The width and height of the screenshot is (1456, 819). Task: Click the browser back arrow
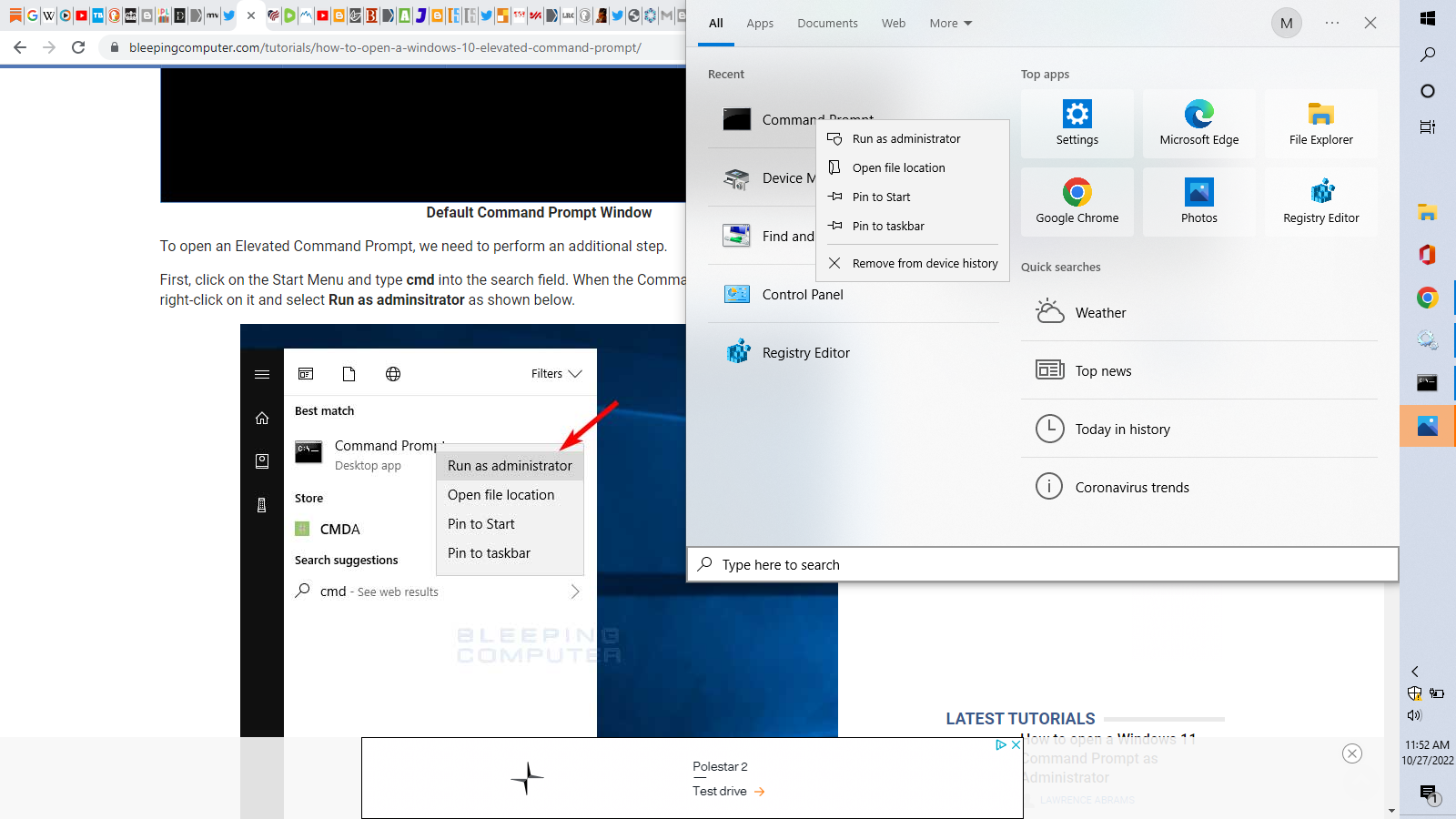point(20,47)
